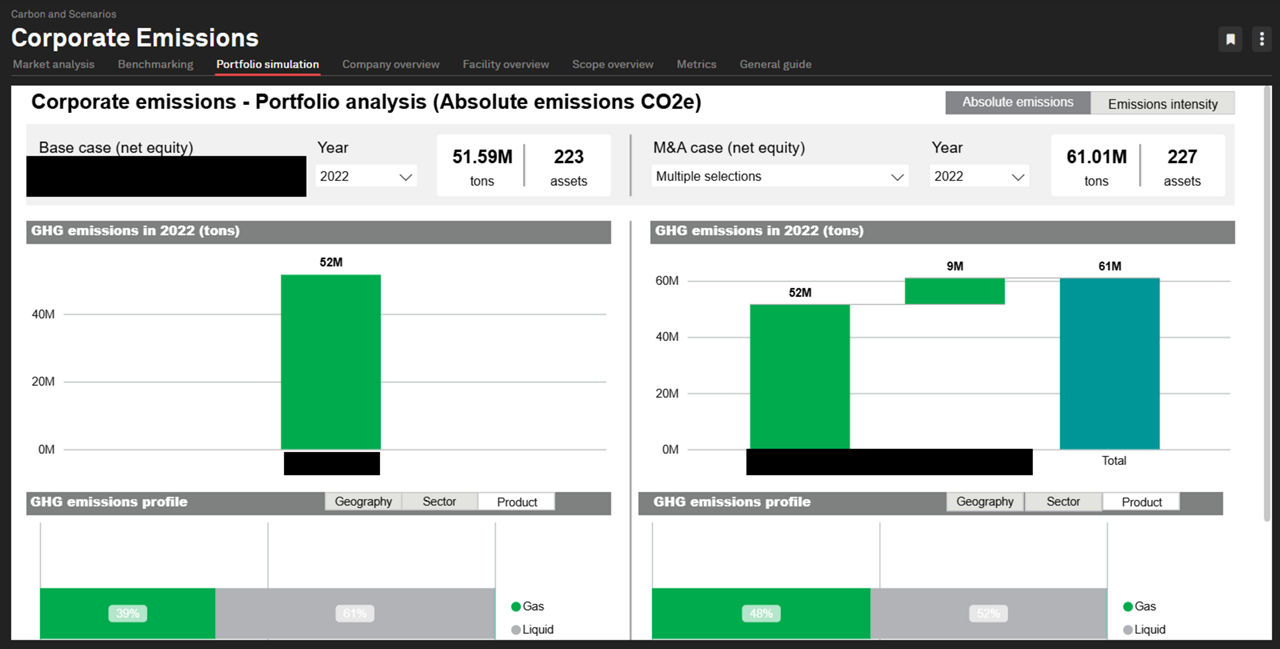
Task: Open the Benchmarking tab
Action: click(x=155, y=64)
